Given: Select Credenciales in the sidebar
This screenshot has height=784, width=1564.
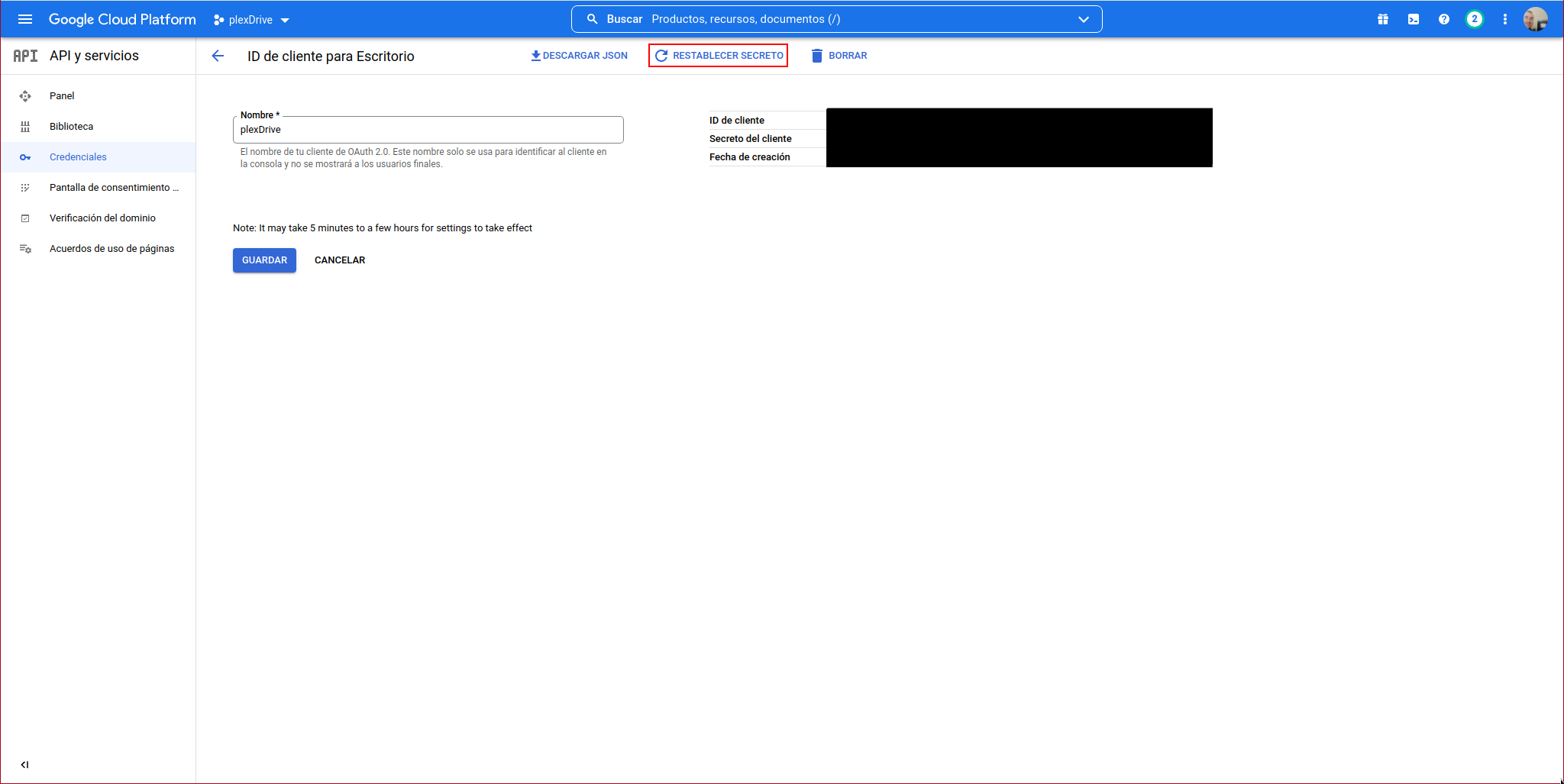Looking at the screenshot, I should (x=78, y=156).
